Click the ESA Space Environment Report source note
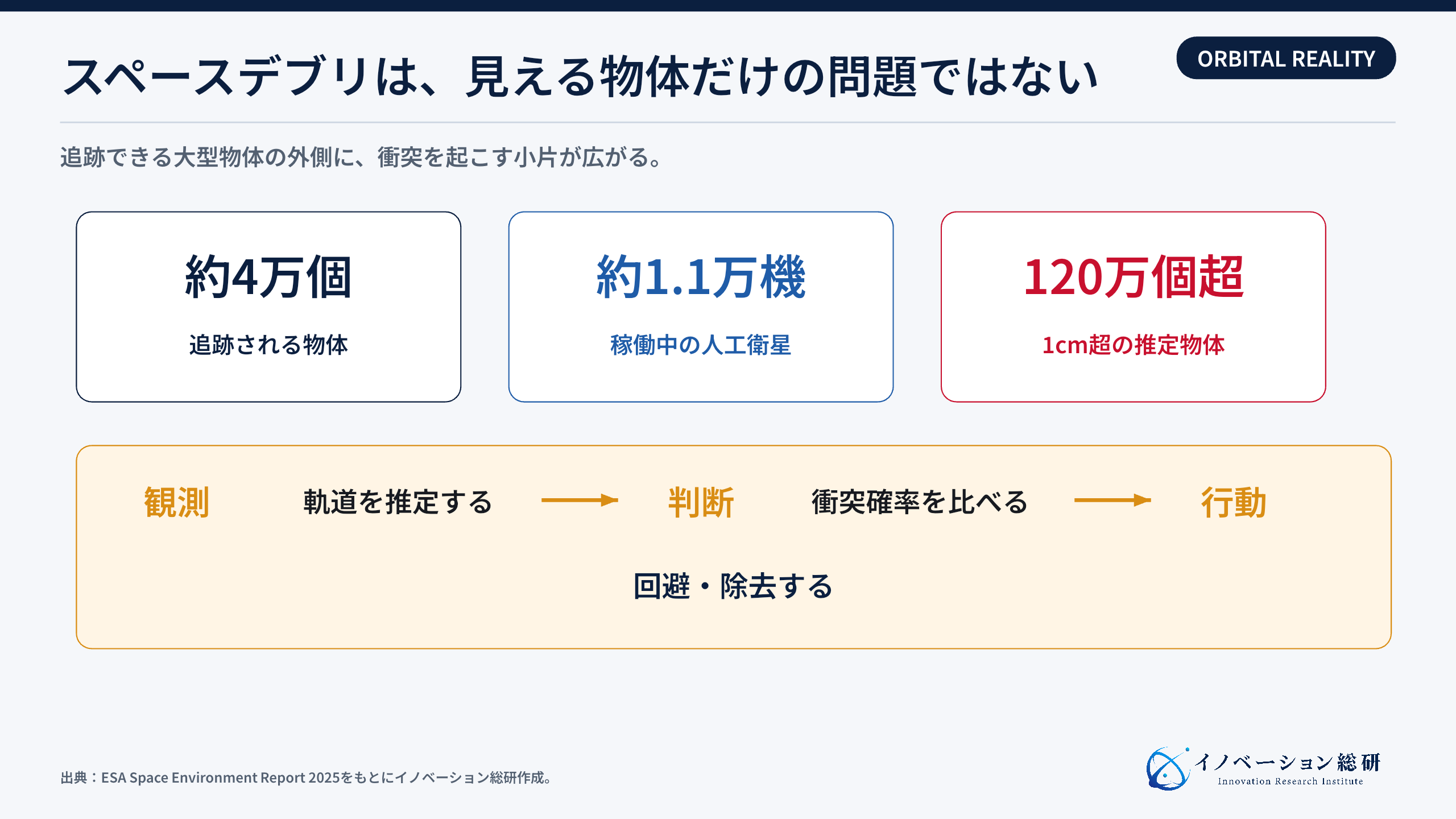 [x=307, y=777]
